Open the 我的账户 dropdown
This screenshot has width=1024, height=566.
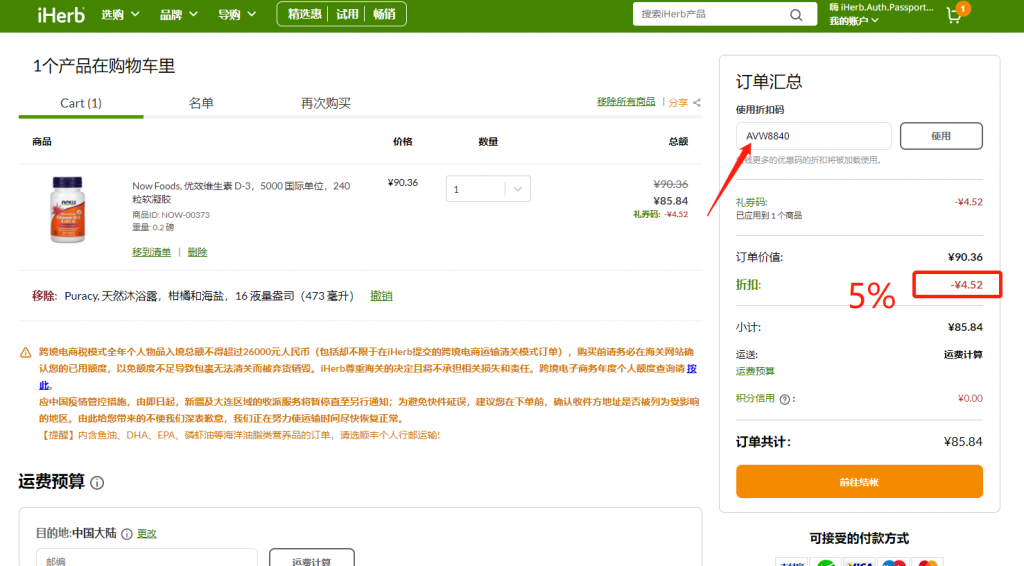coord(854,21)
